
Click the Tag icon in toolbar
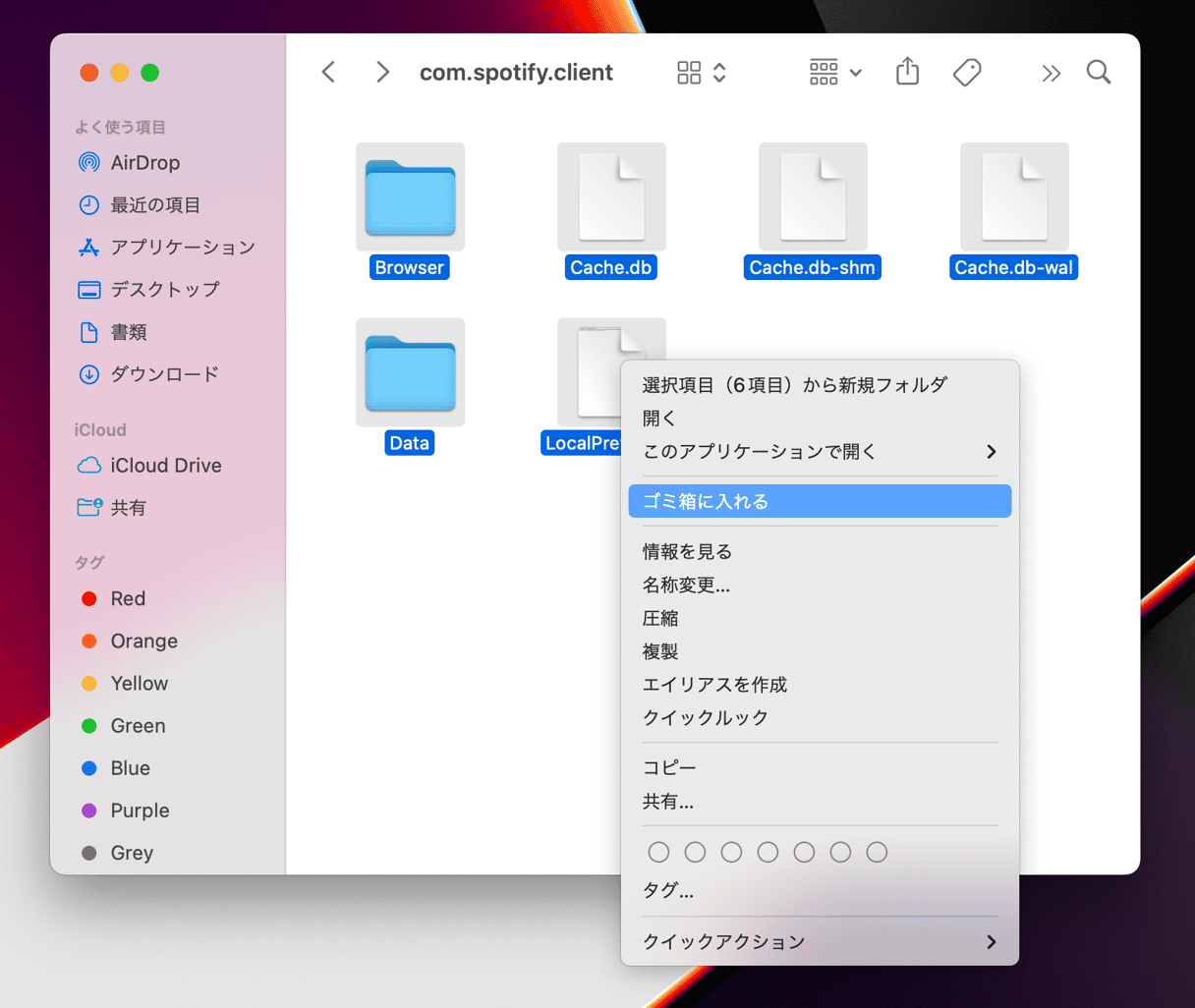(x=967, y=72)
